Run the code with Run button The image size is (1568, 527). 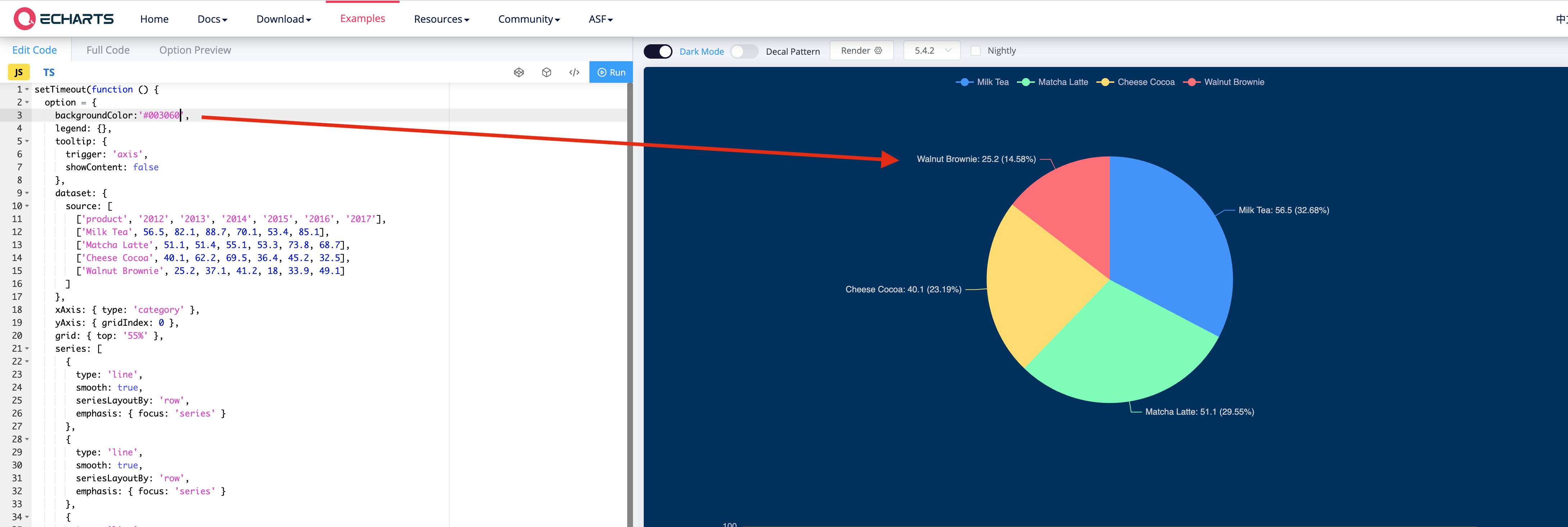(611, 72)
